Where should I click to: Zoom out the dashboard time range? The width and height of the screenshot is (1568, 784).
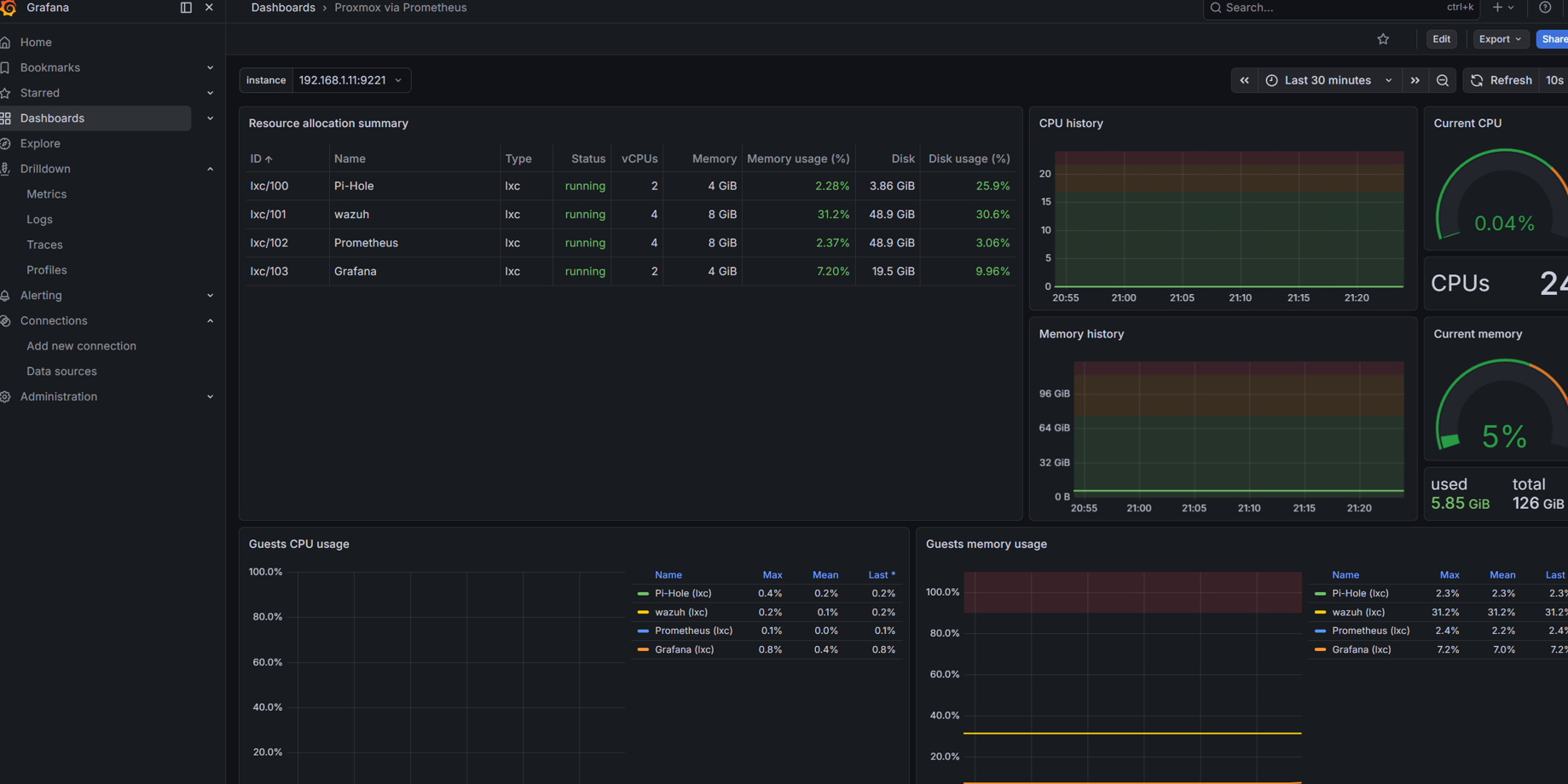1442,79
